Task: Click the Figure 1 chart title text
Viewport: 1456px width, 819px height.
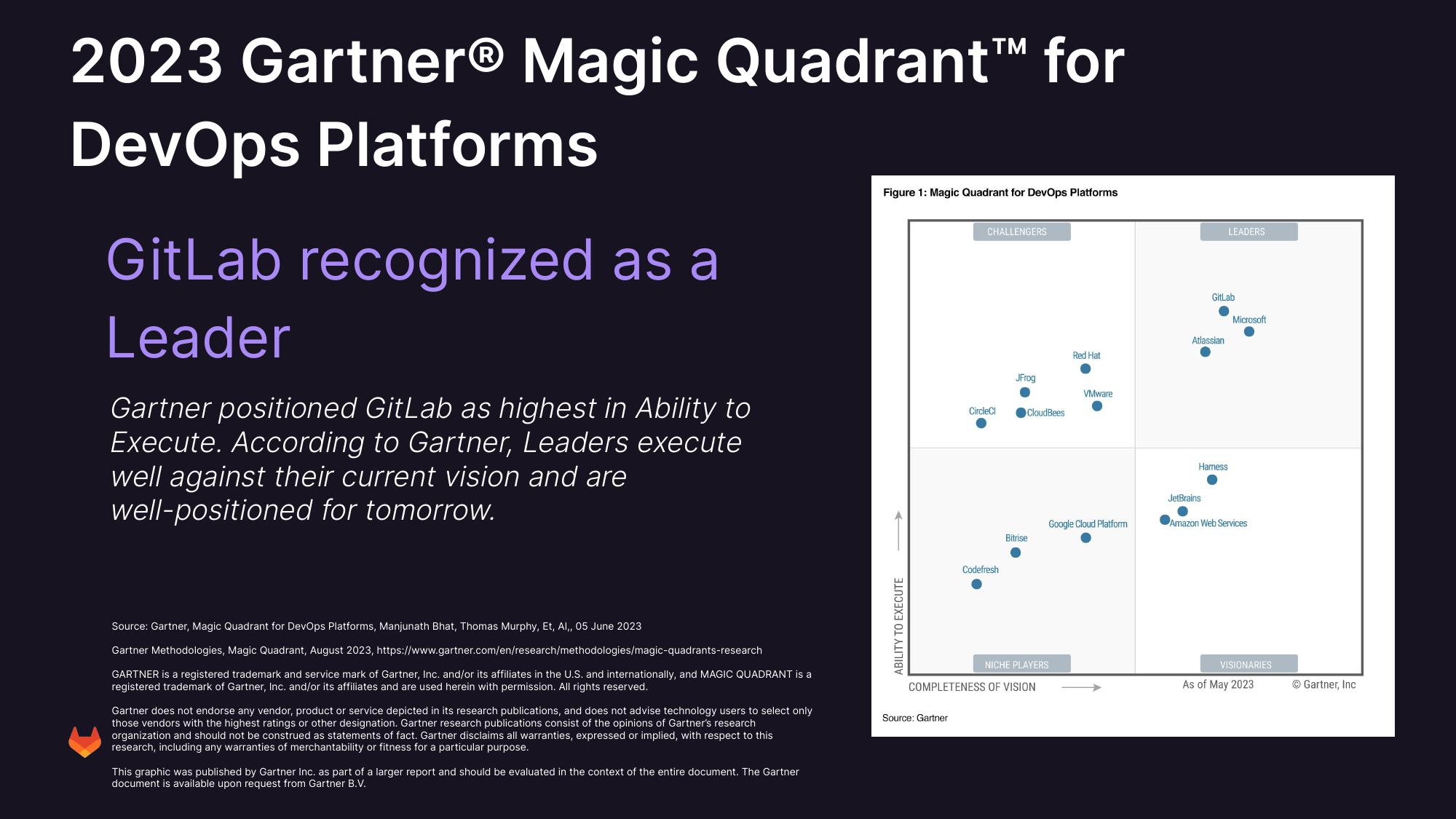Action: coord(1000,191)
